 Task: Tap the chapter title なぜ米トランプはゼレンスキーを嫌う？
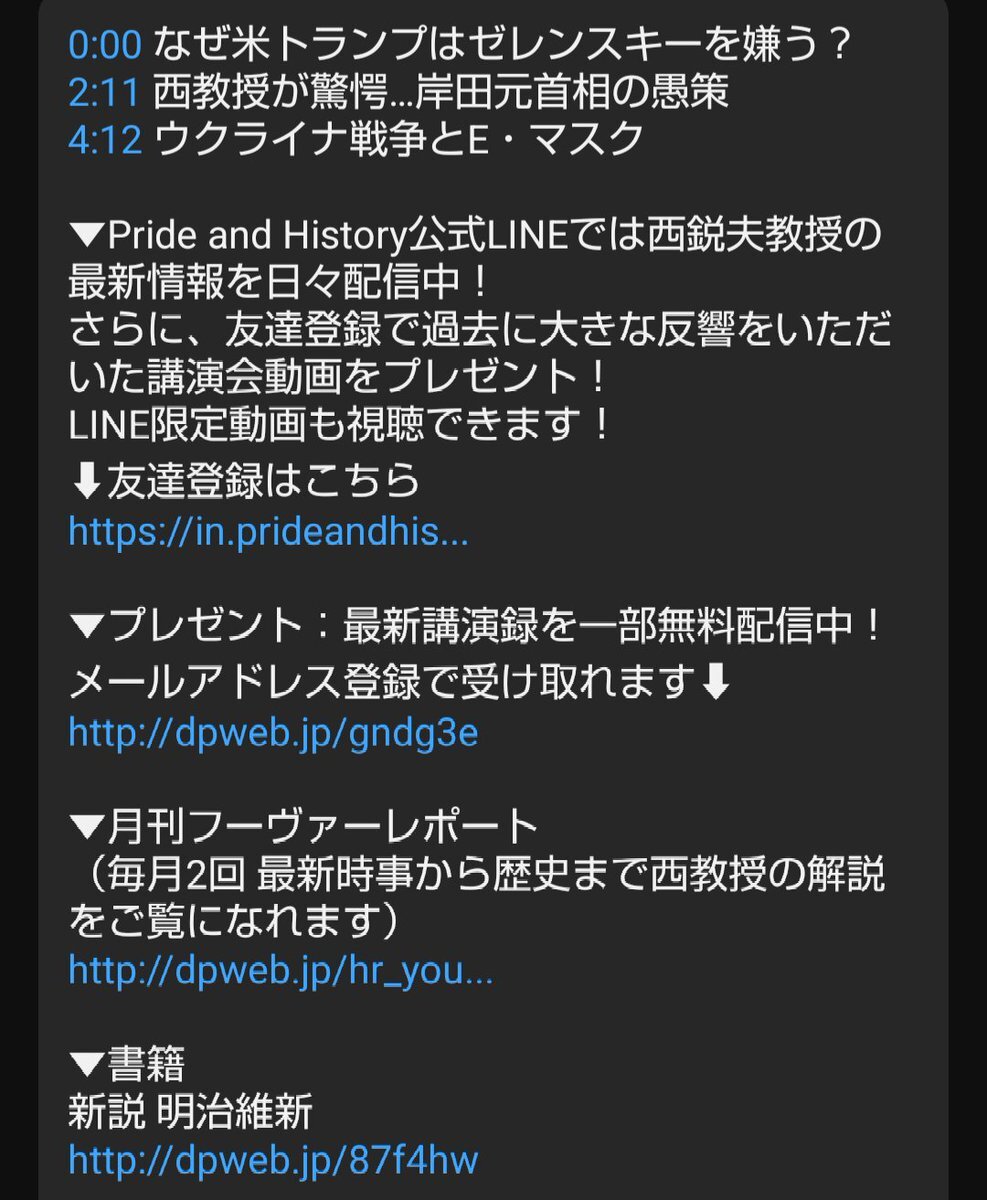503,43
